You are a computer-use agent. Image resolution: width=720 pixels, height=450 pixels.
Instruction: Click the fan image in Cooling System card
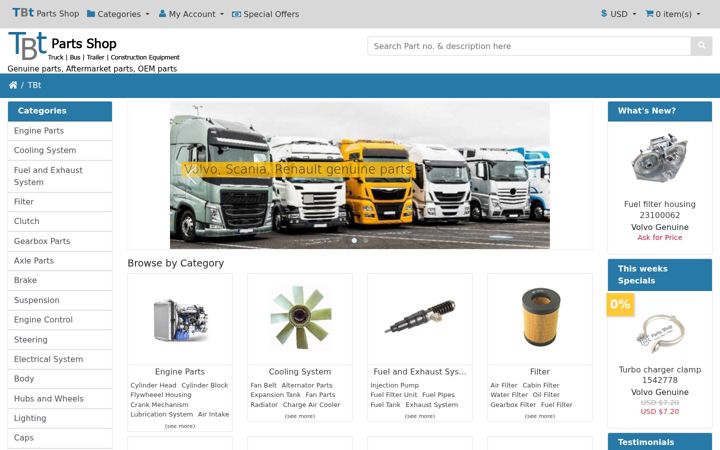[x=300, y=317]
